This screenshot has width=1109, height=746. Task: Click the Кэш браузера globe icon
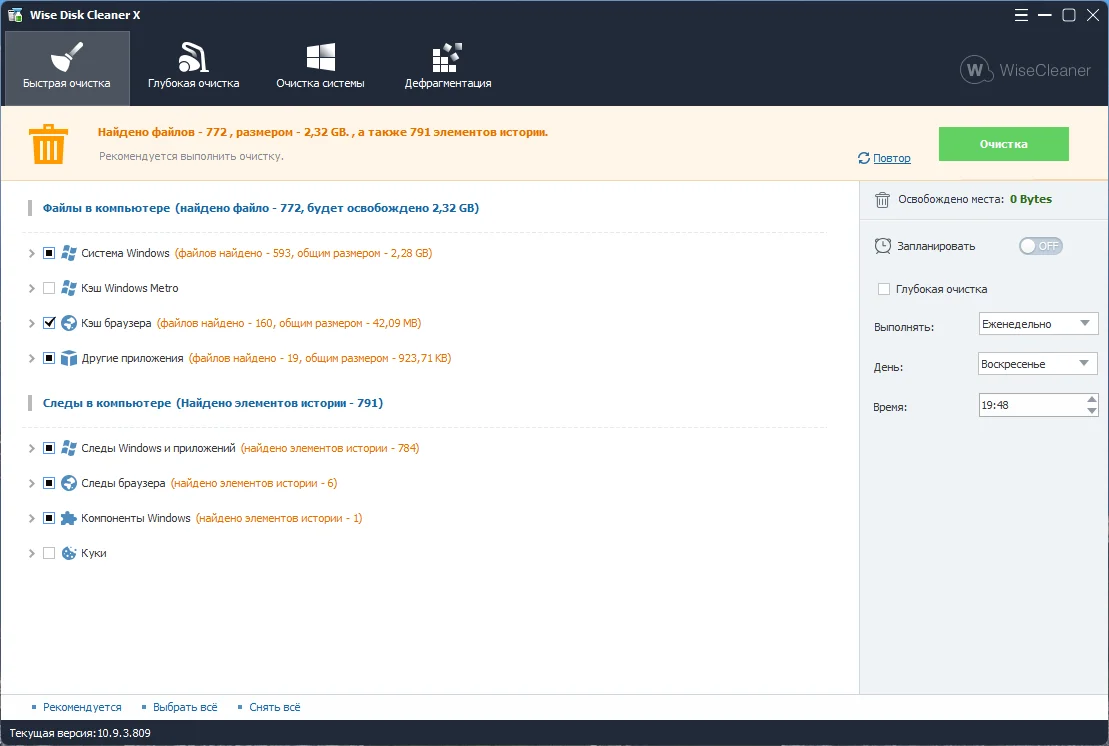pos(69,323)
